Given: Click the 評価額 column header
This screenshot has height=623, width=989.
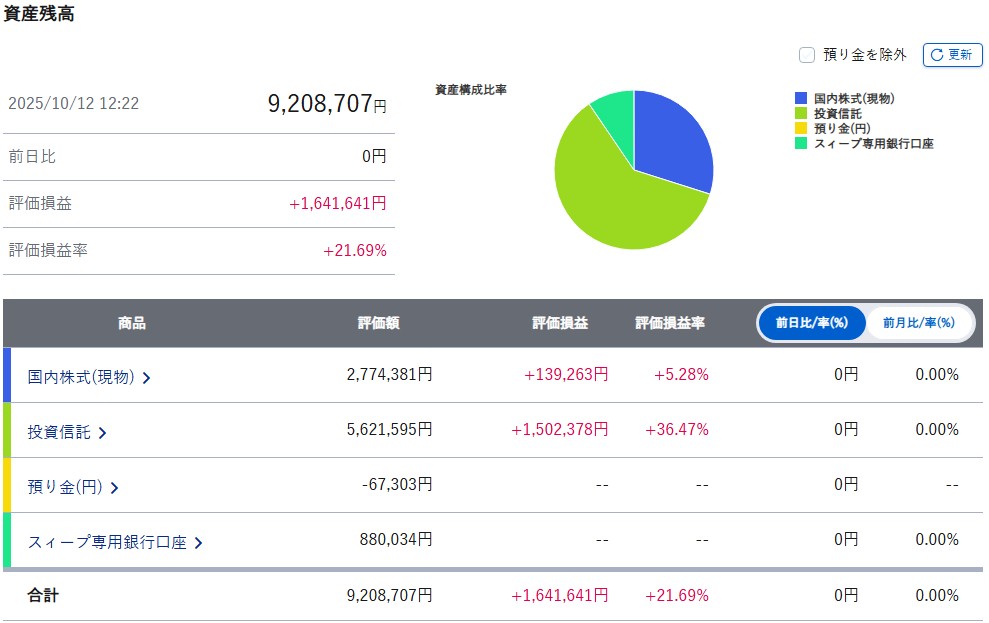Looking at the screenshot, I should (380, 323).
